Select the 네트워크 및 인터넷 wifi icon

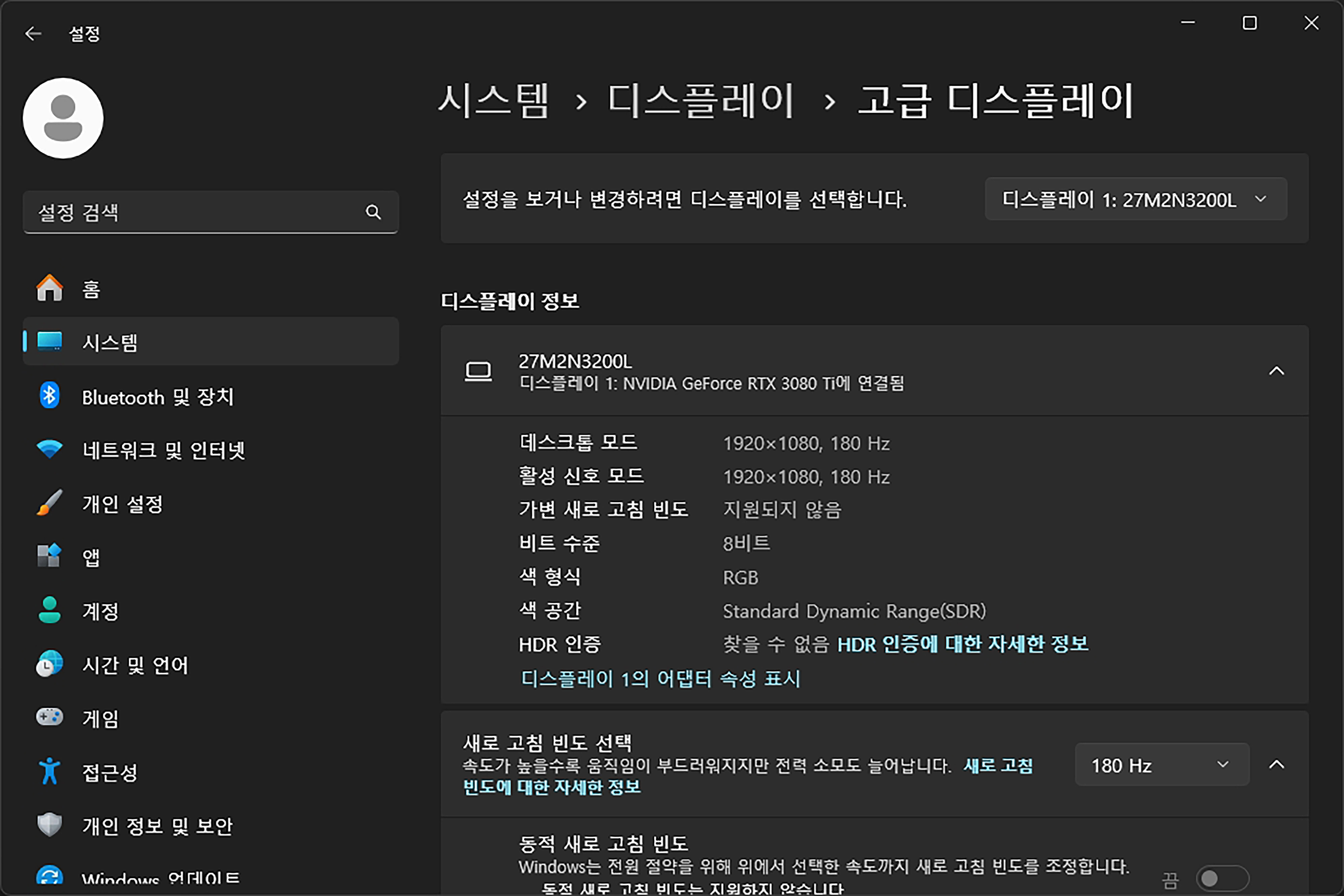pyautogui.click(x=50, y=449)
